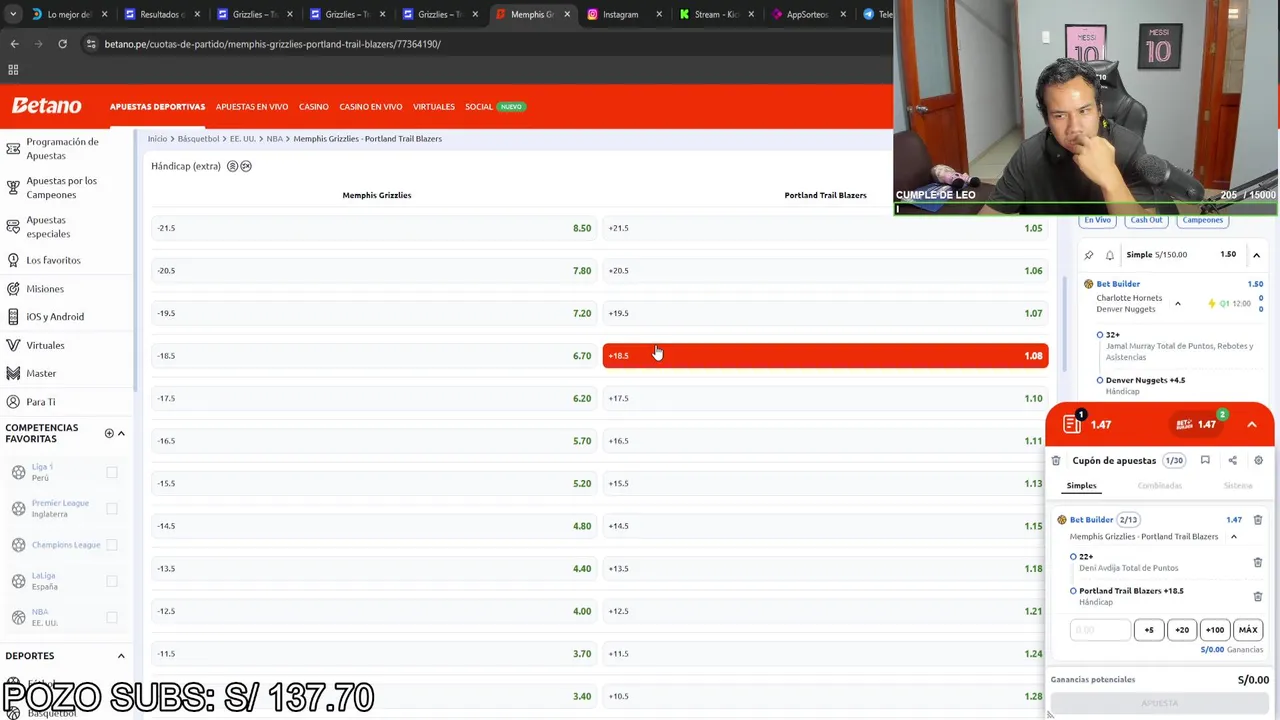Switch to Combinadas betslip tab
Image resolution: width=1280 pixels, height=720 pixels.
[1159, 486]
